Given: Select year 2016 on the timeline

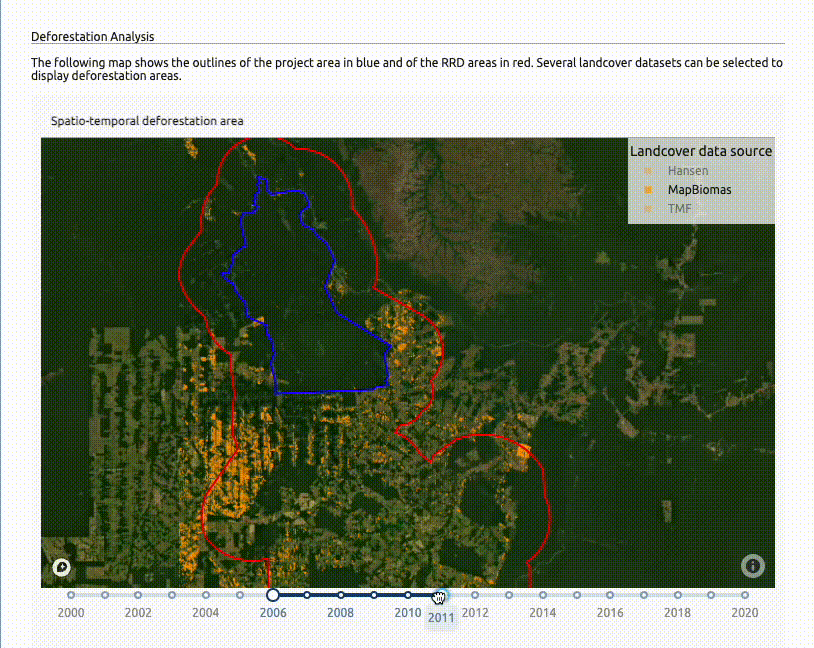Looking at the screenshot, I should pos(610,595).
